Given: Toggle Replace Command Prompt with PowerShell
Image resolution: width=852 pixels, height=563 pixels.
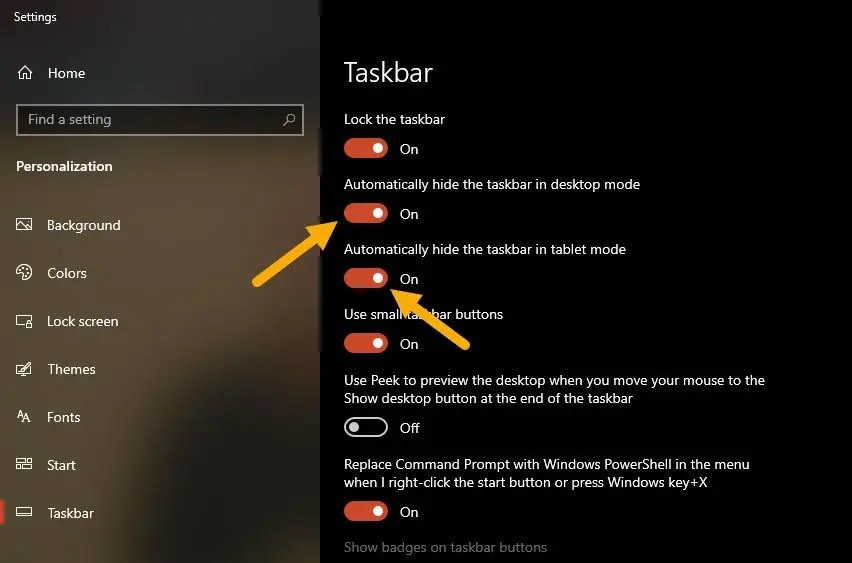Looking at the screenshot, I should click(366, 511).
